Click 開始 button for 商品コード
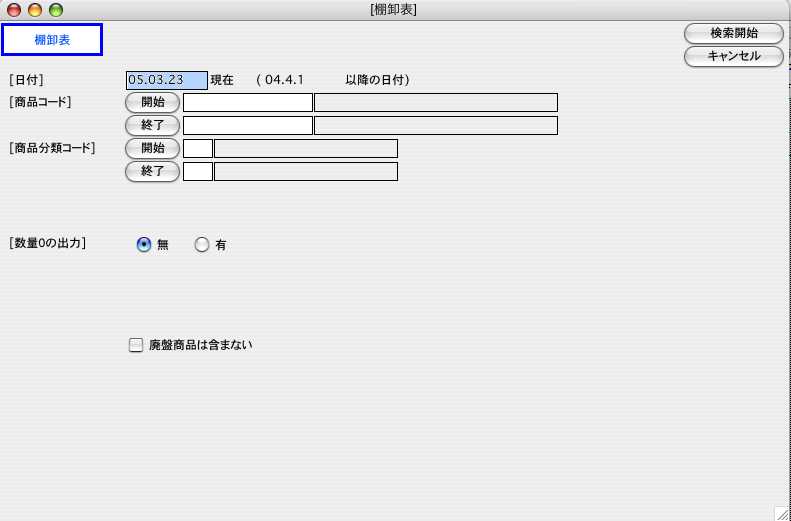Screen dimensions: 791x521 (x=152, y=102)
